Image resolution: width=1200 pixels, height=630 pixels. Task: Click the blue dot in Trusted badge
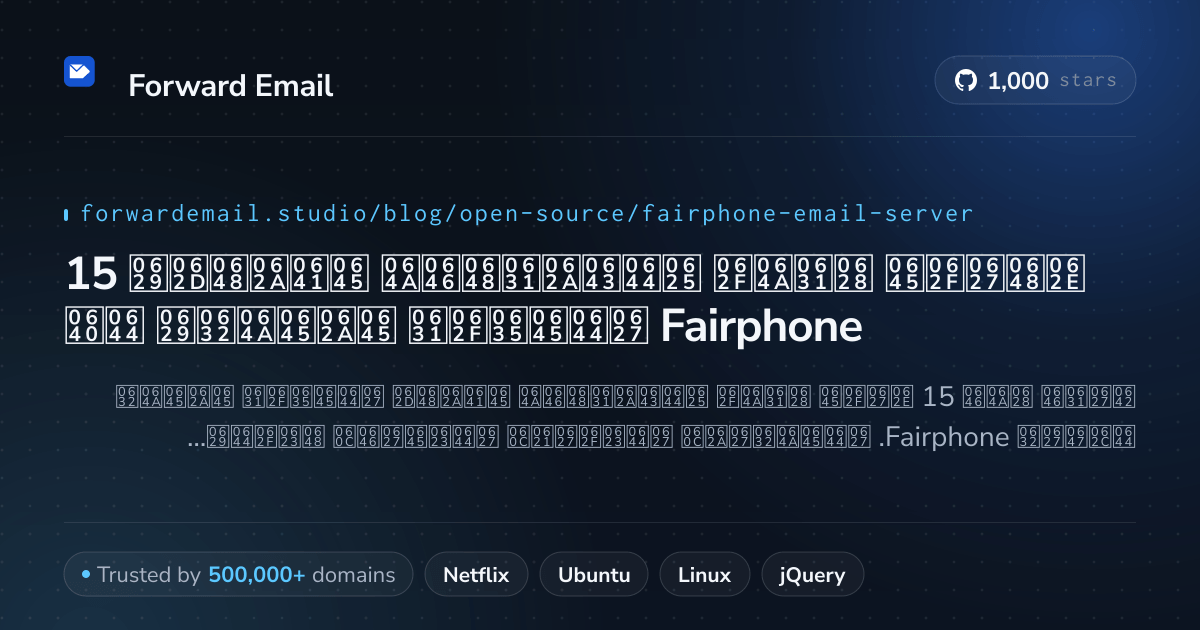(x=86, y=575)
